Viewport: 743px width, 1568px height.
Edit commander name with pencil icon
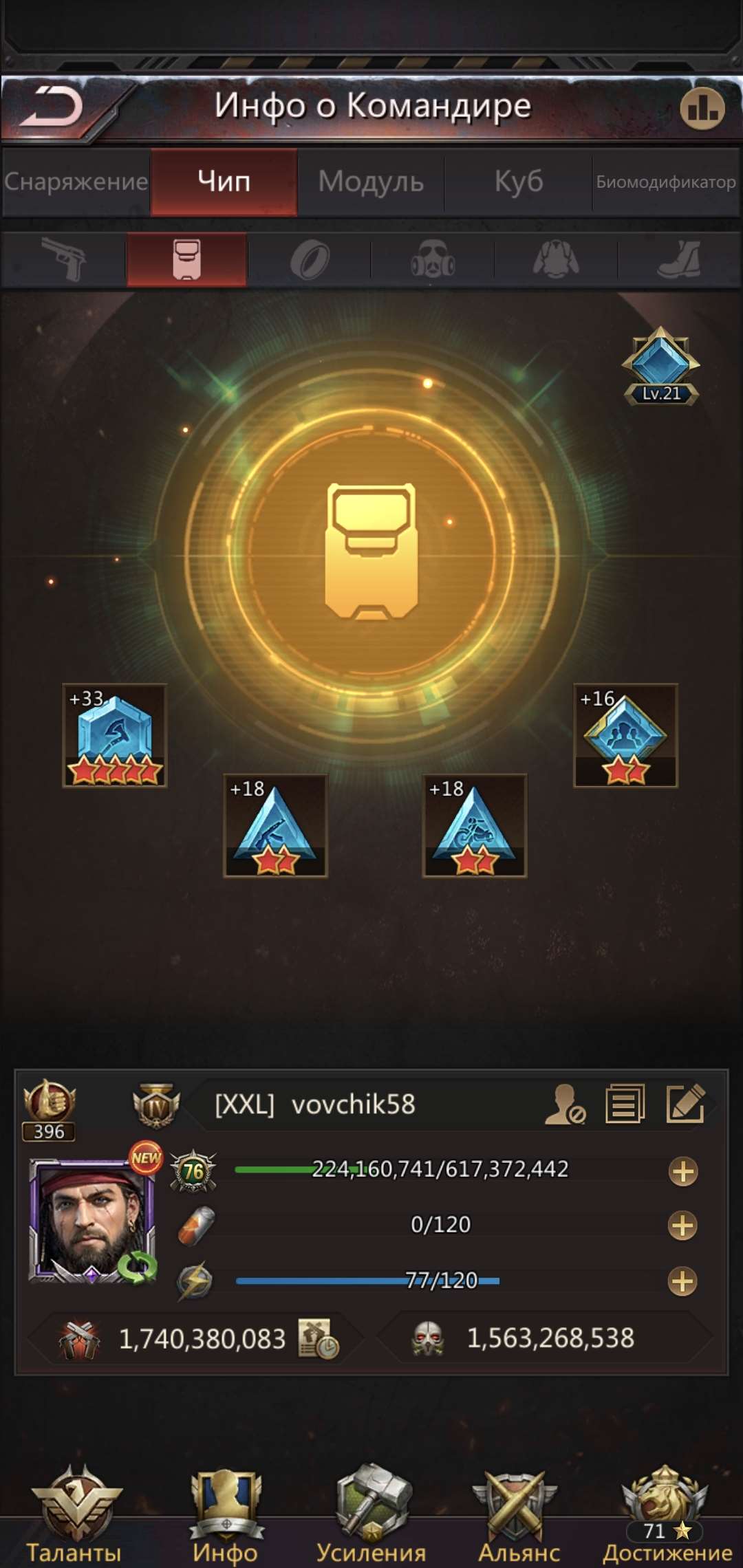(x=686, y=1104)
